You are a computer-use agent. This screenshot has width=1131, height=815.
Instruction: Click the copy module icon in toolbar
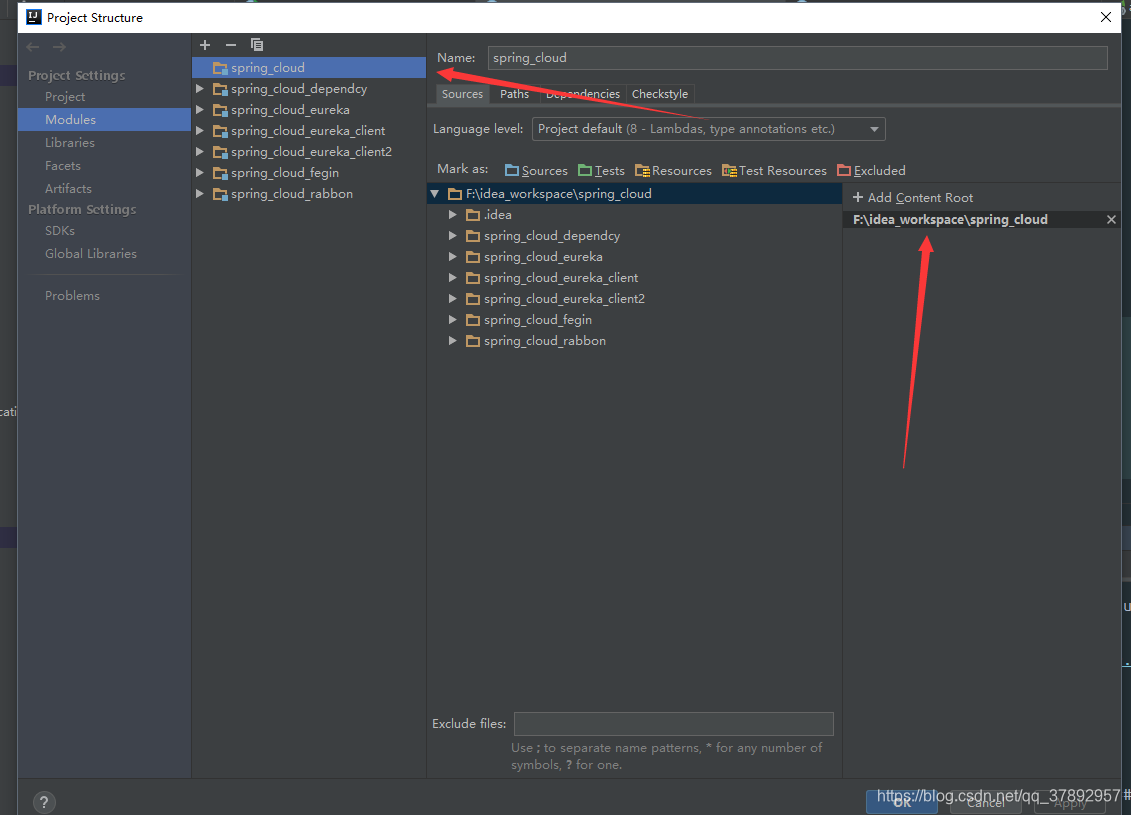click(256, 44)
